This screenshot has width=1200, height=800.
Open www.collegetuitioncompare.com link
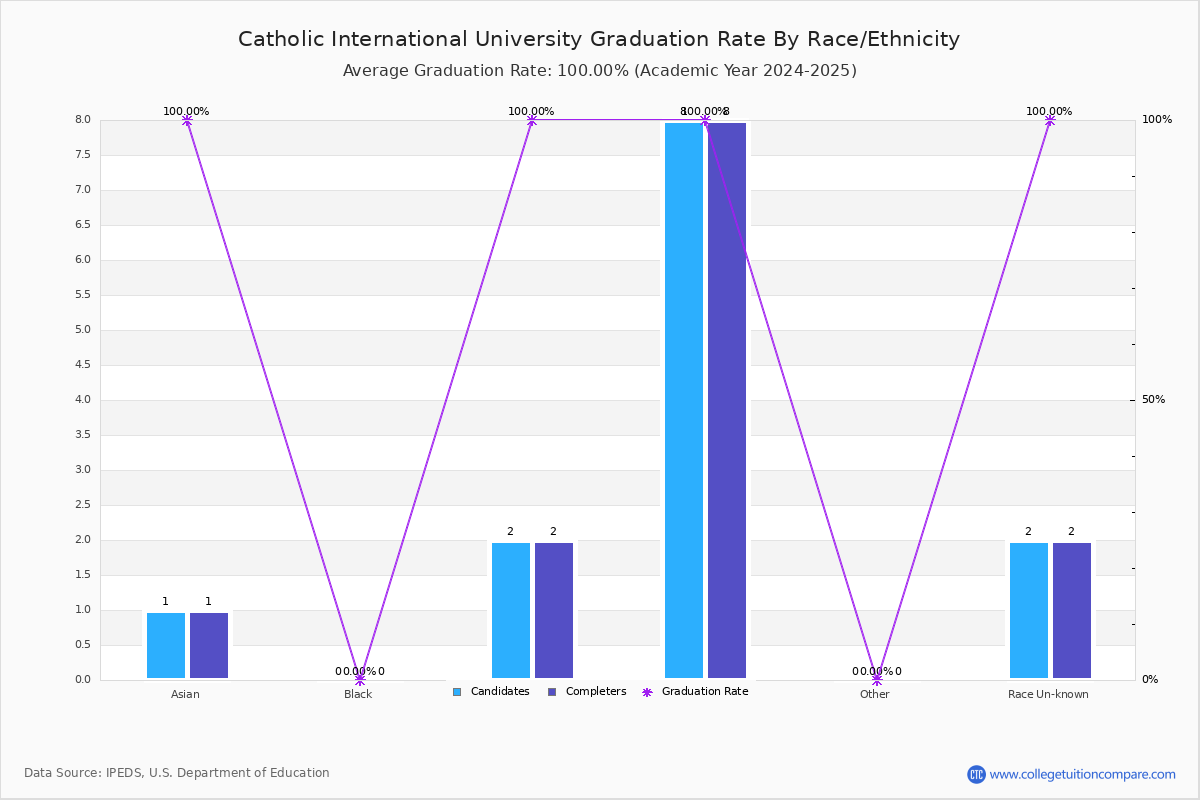1083,774
